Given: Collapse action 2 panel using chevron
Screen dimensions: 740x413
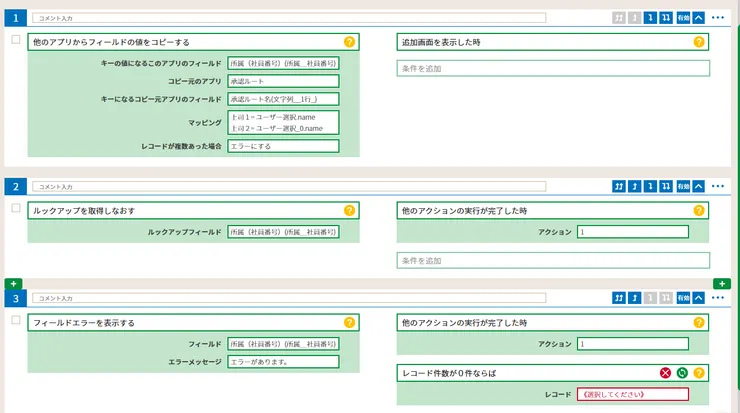Looking at the screenshot, I should [699, 186].
